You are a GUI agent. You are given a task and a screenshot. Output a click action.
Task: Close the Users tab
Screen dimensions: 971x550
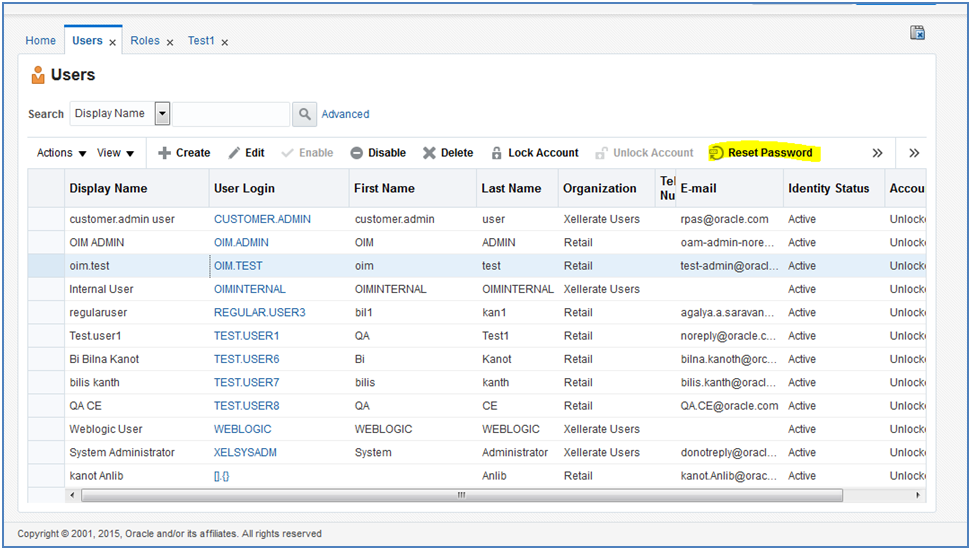113,43
